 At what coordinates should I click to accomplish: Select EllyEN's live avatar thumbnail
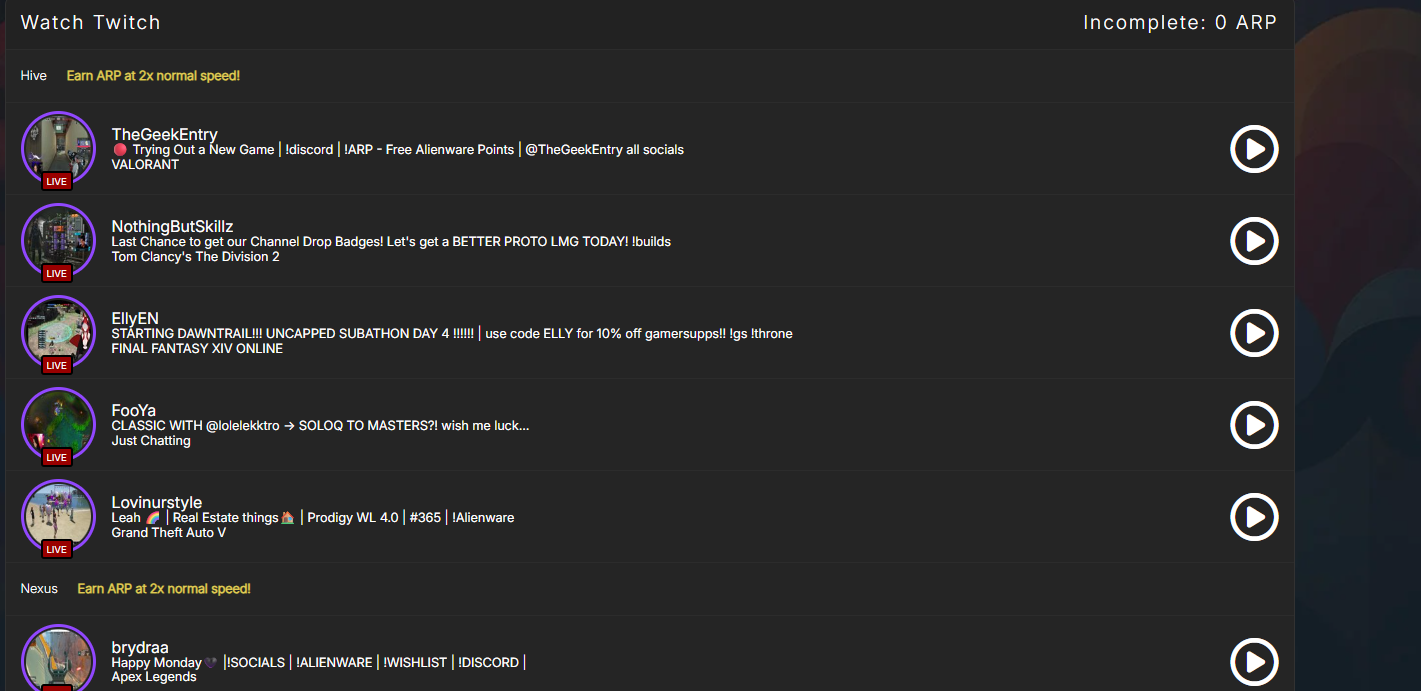(x=58, y=333)
